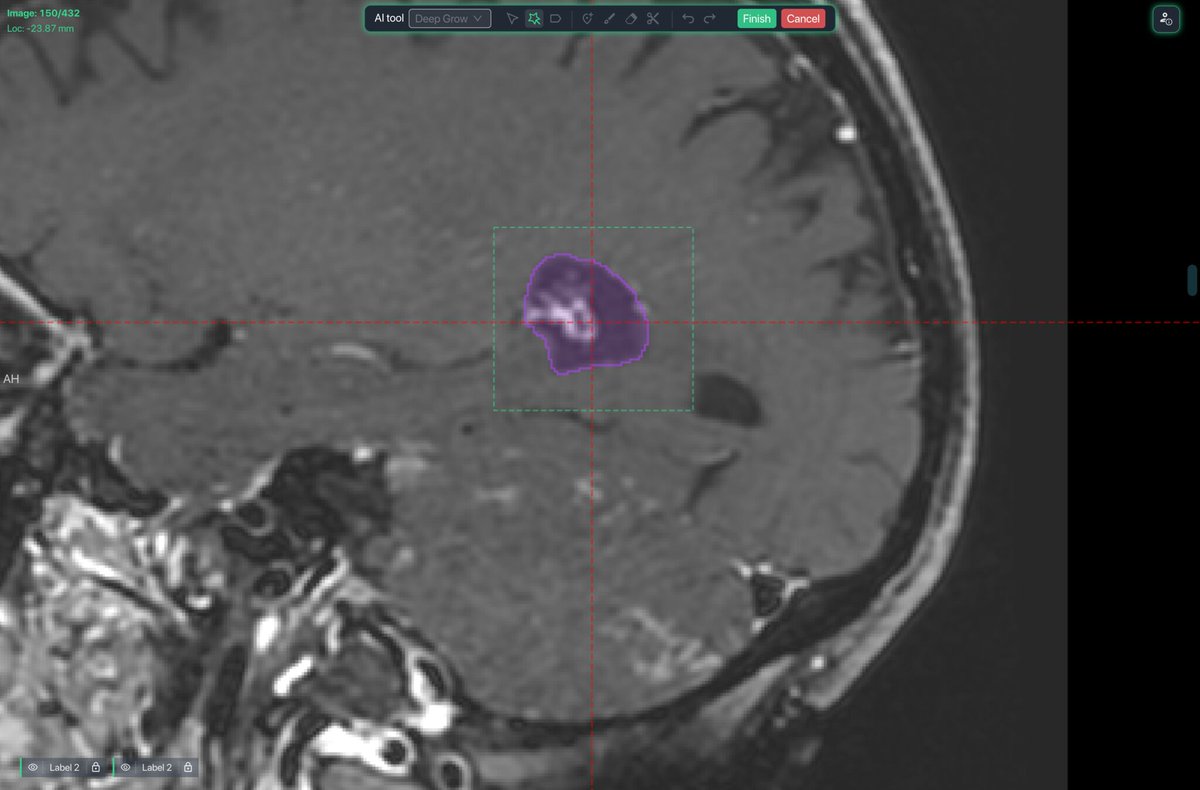This screenshot has width=1200, height=790.
Task: Select the label tag tool
Action: pyautogui.click(x=556, y=18)
